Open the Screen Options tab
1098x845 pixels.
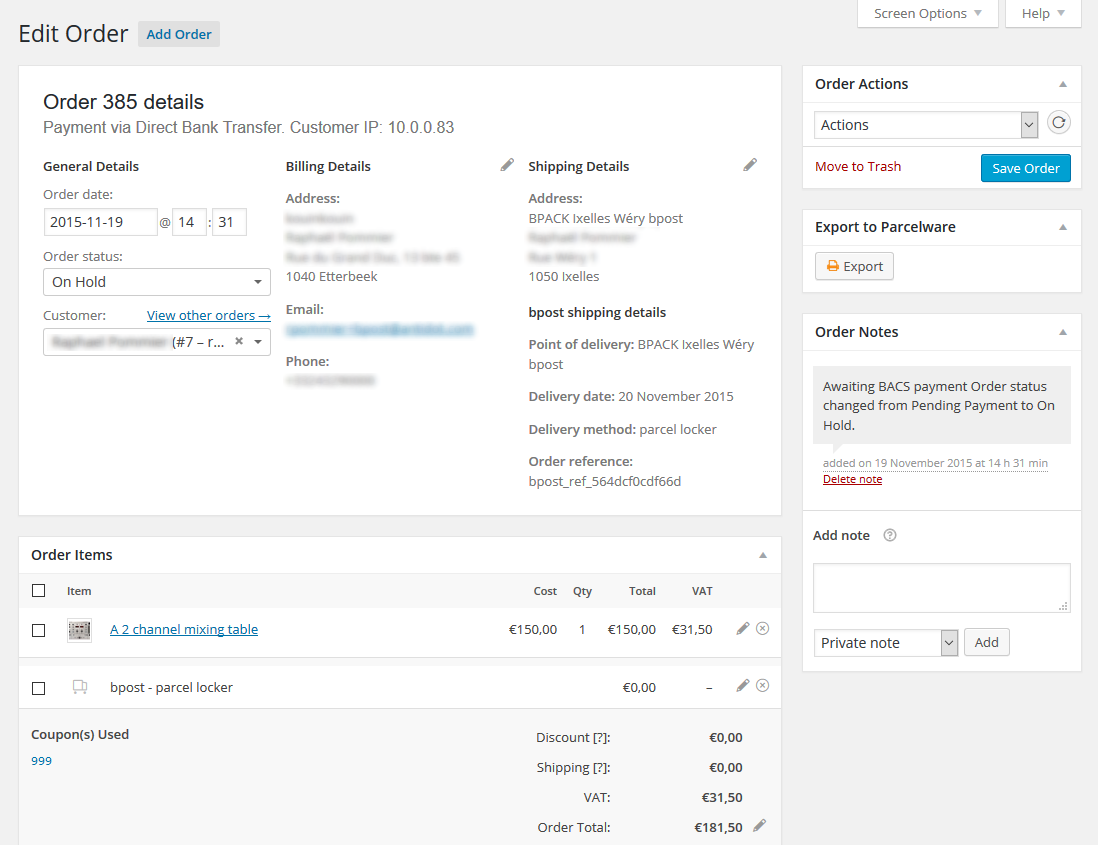[928, 14]
